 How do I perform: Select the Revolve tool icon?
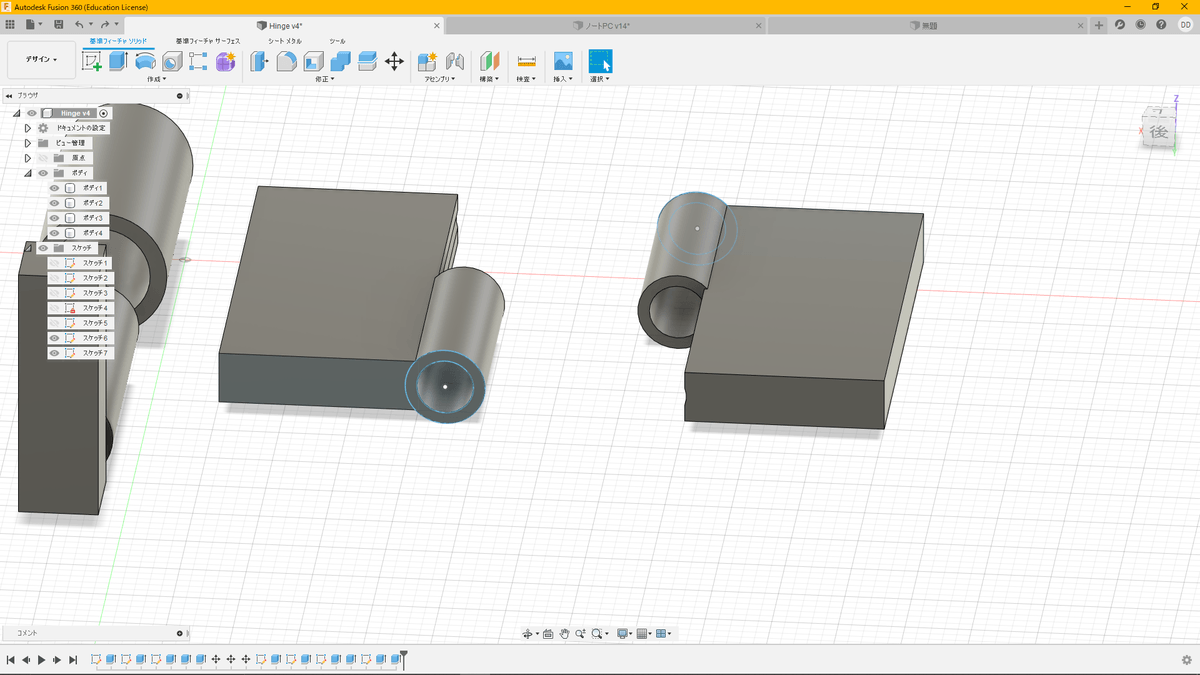pyautogui.click(x=145, y=61)
